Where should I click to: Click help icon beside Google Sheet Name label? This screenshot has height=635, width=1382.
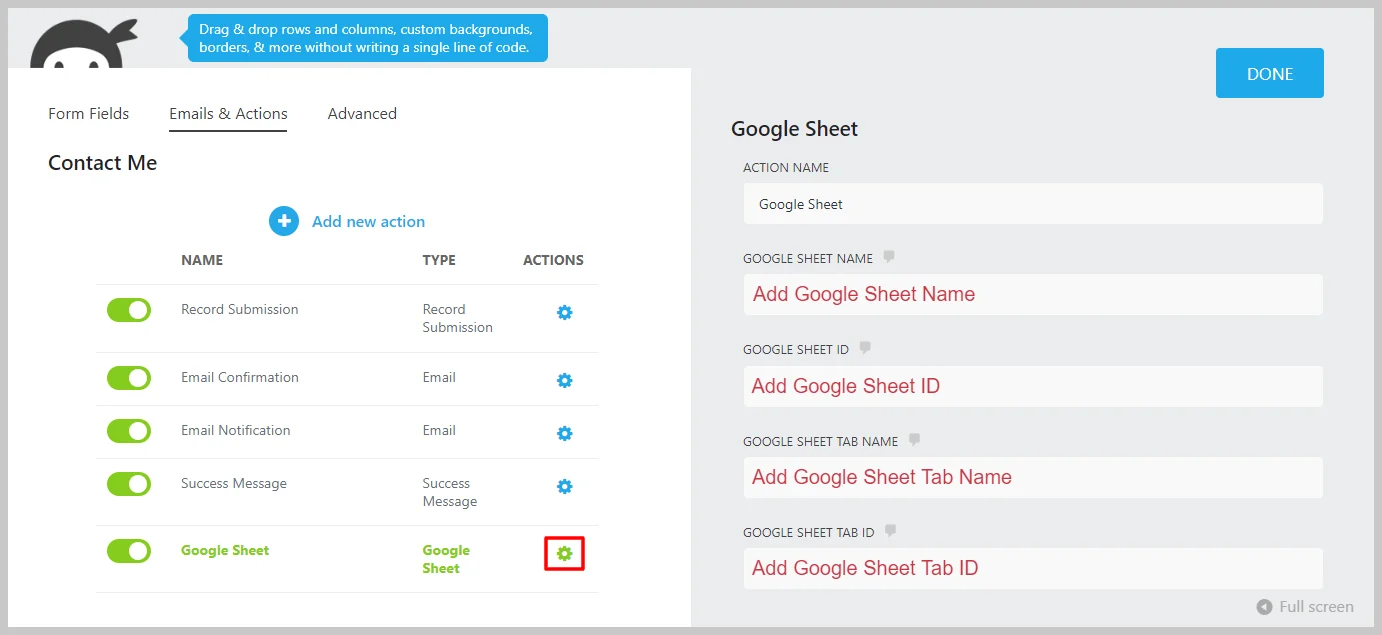click(x=889, y=257)
